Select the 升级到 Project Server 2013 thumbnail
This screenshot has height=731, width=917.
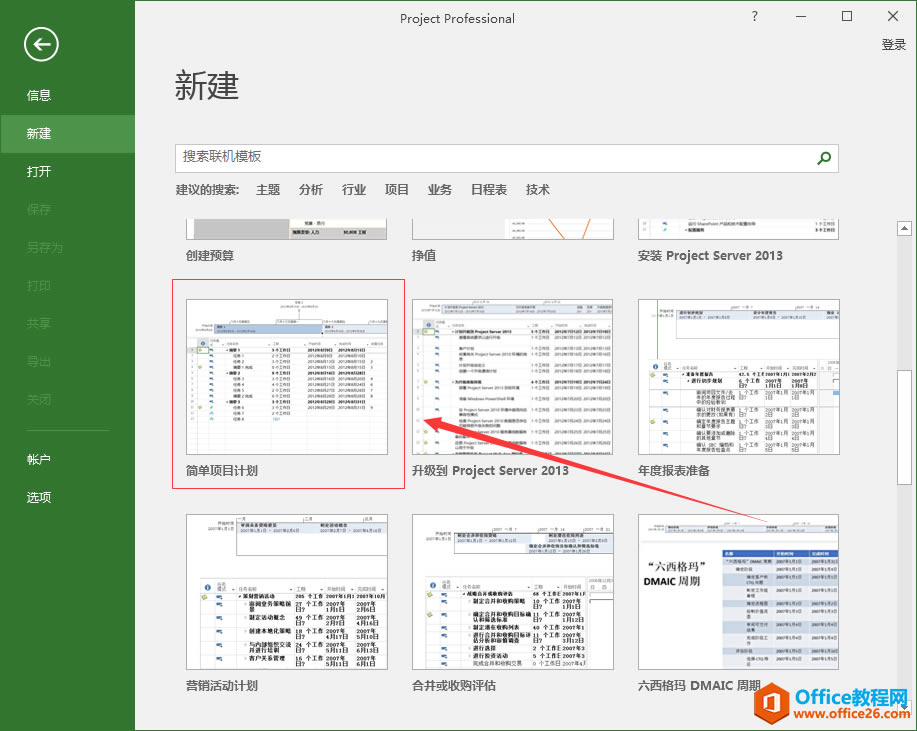pyautogui.click(x=512, y=377)
